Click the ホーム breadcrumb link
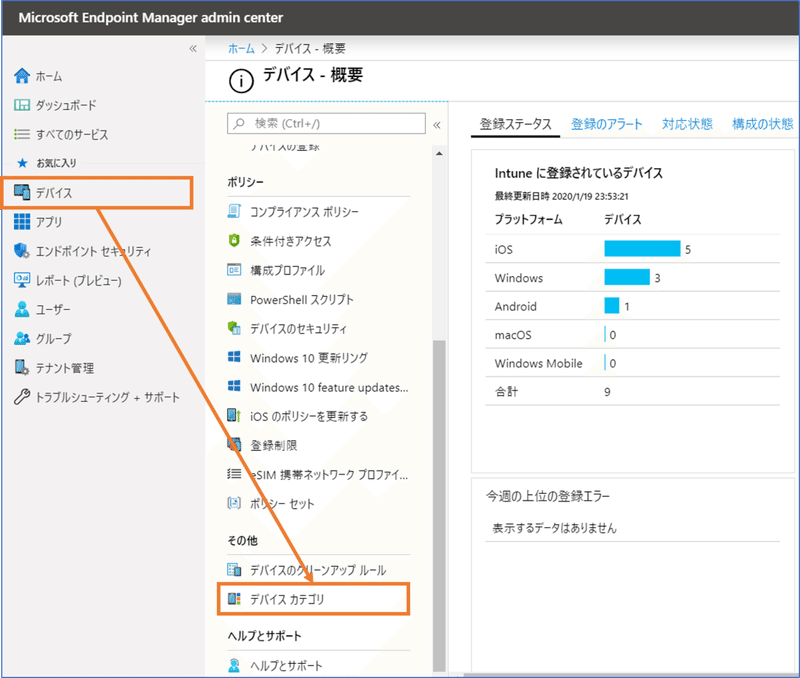 click(x=241, y=48)
